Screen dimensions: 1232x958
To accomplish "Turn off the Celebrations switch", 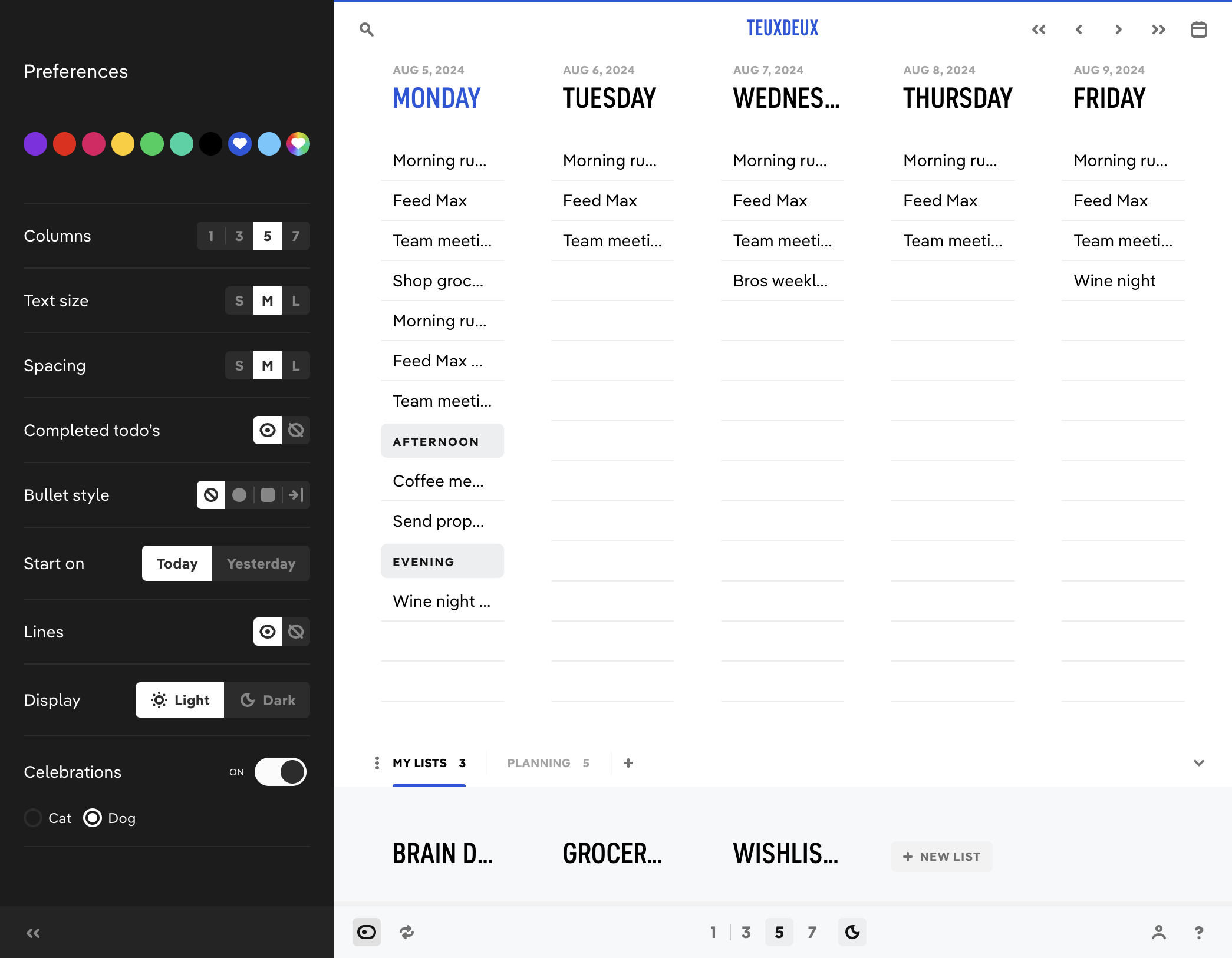I will 281,772.
